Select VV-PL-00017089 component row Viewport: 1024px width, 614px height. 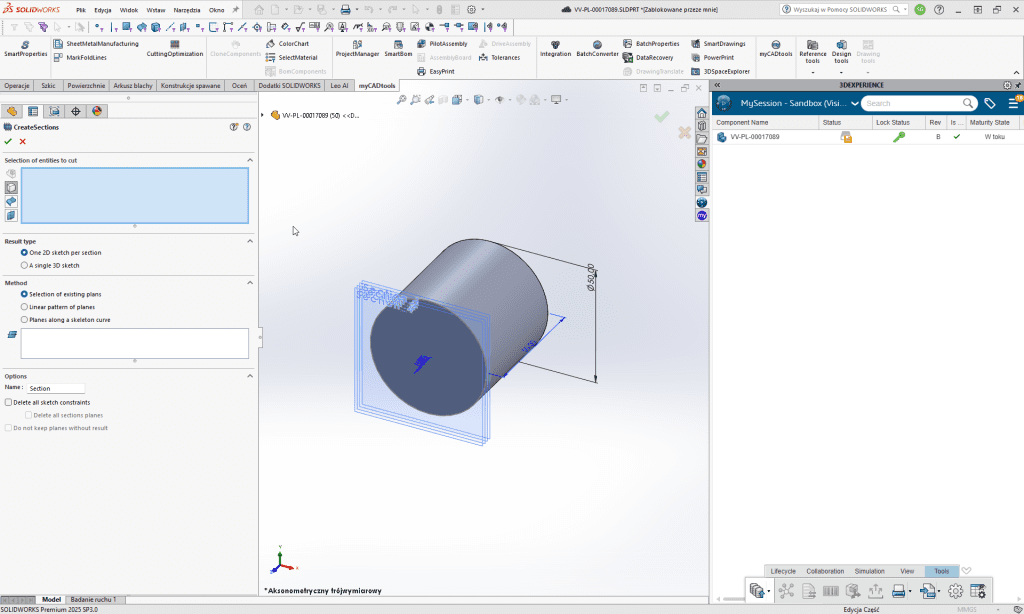pos(867,137)
